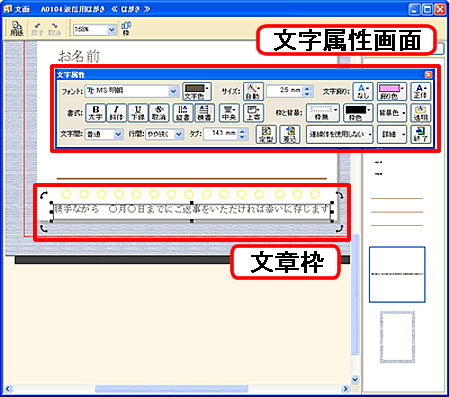The width and height of the screenshot is (450, 397).
Task: Open the 連続枠を使用しない dropdown
Action: (339, 134)
